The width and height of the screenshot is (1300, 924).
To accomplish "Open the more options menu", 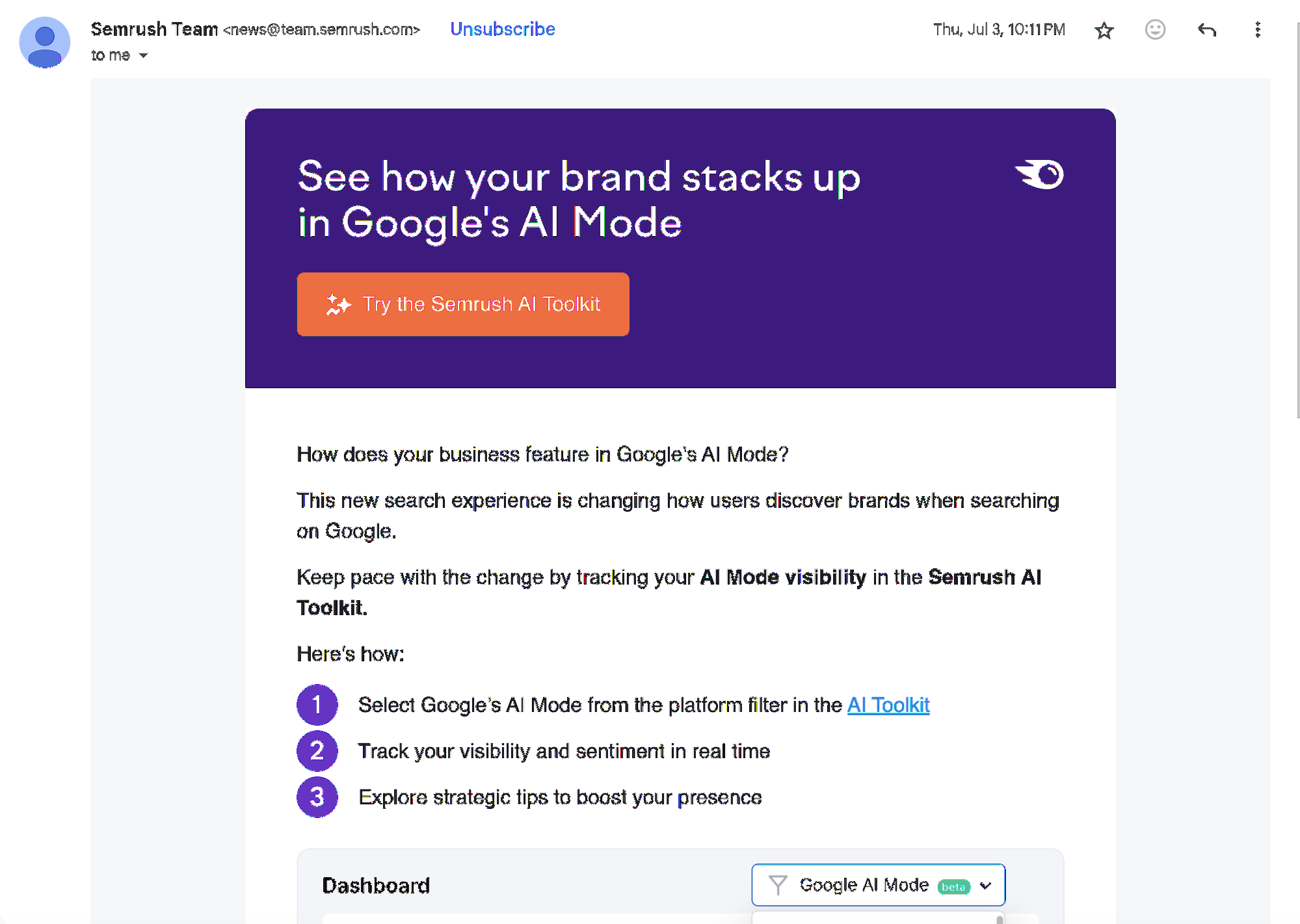I will [1257, 30].
